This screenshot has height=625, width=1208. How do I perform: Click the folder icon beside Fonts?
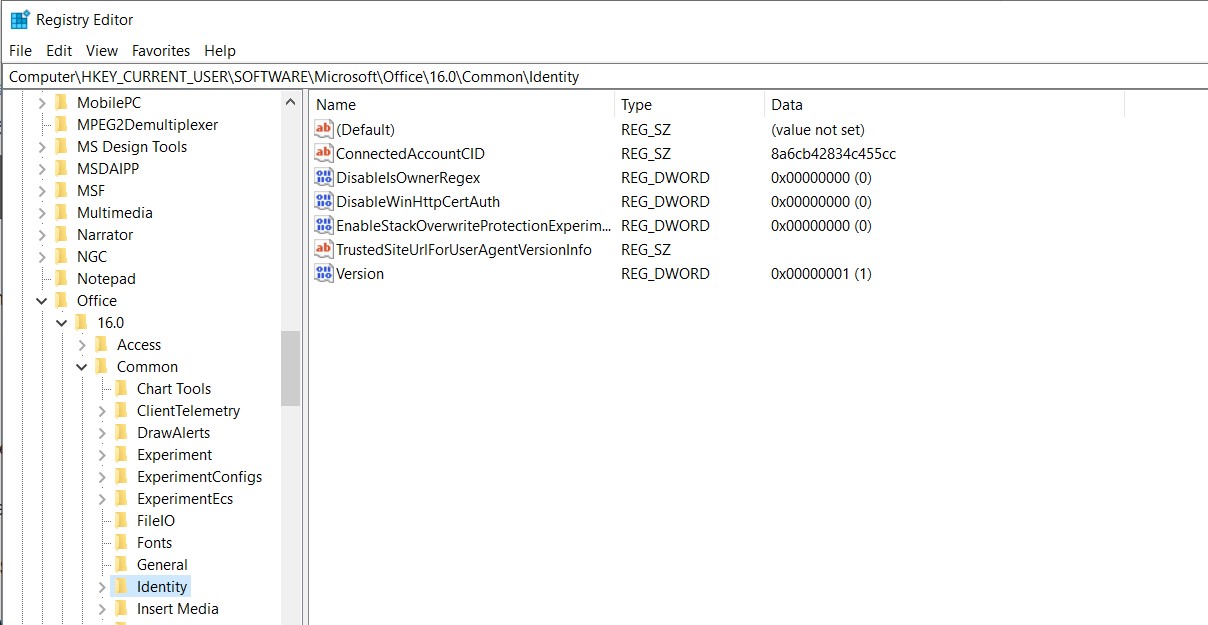click(x=121, y=542)
